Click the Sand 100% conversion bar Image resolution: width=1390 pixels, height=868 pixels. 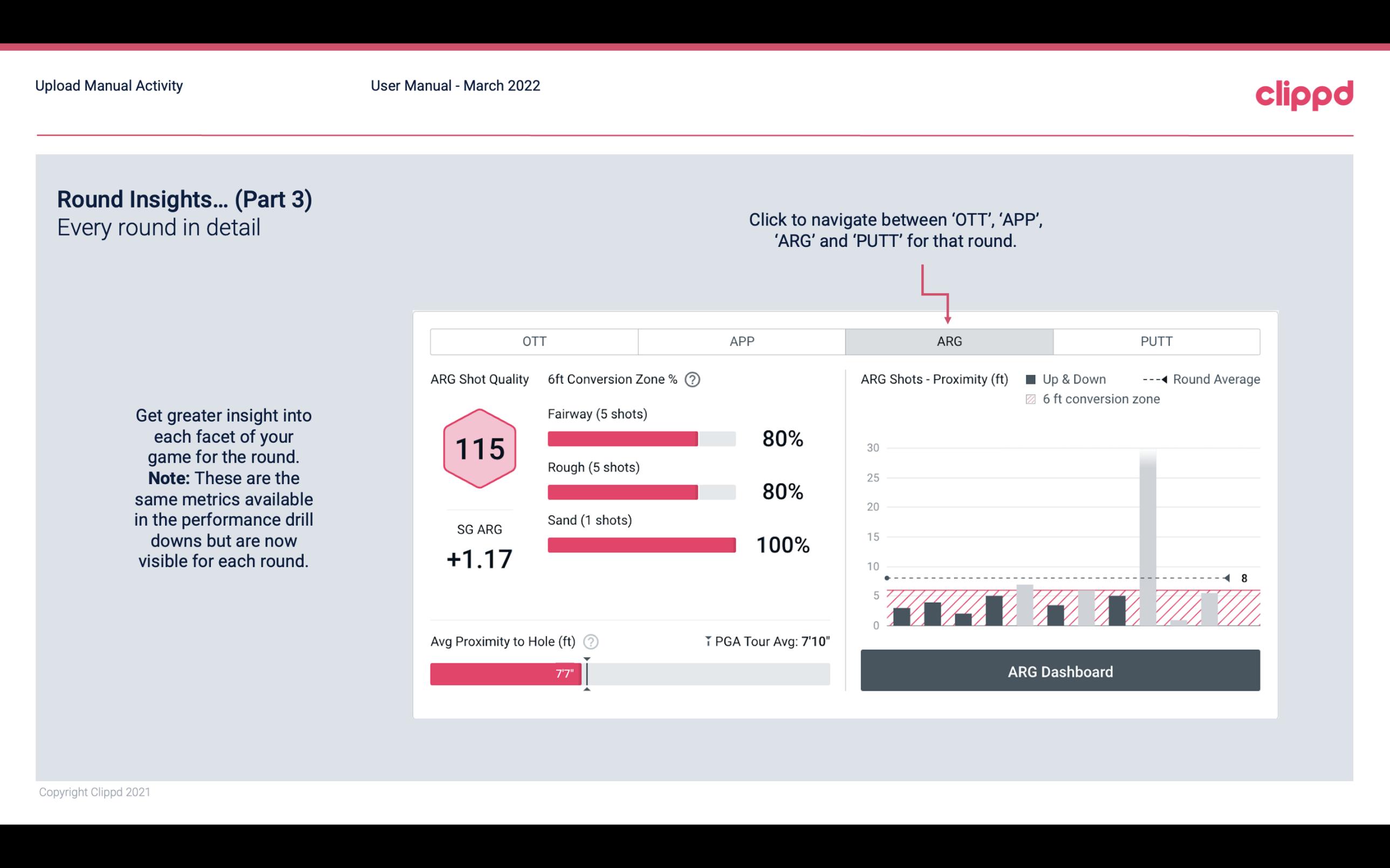coord(641,544)
